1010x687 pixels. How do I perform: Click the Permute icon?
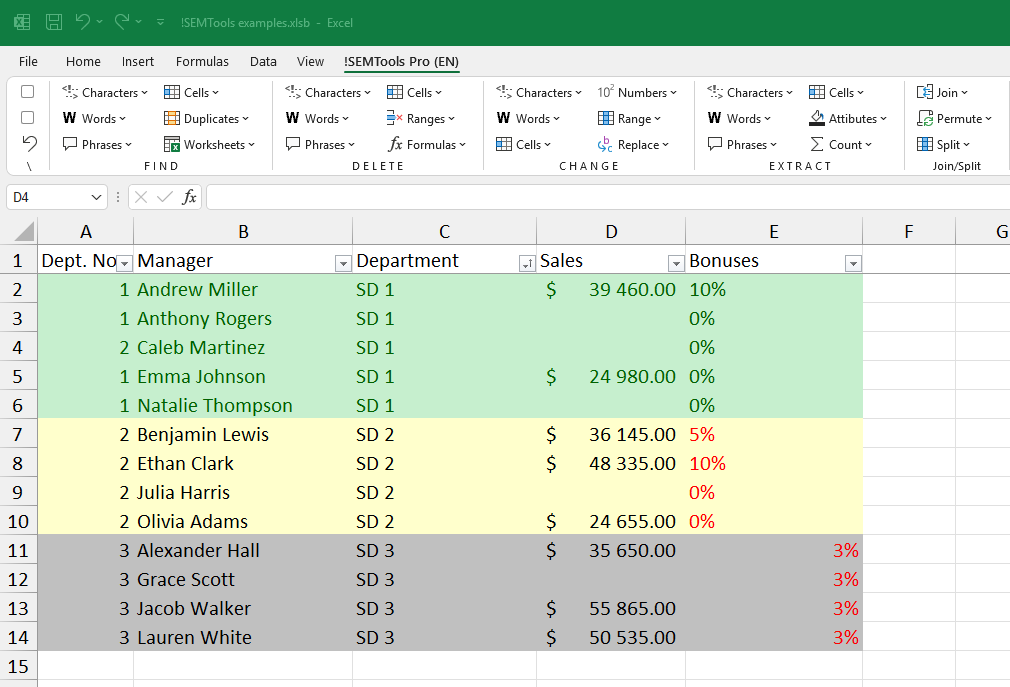coord(955,118)
